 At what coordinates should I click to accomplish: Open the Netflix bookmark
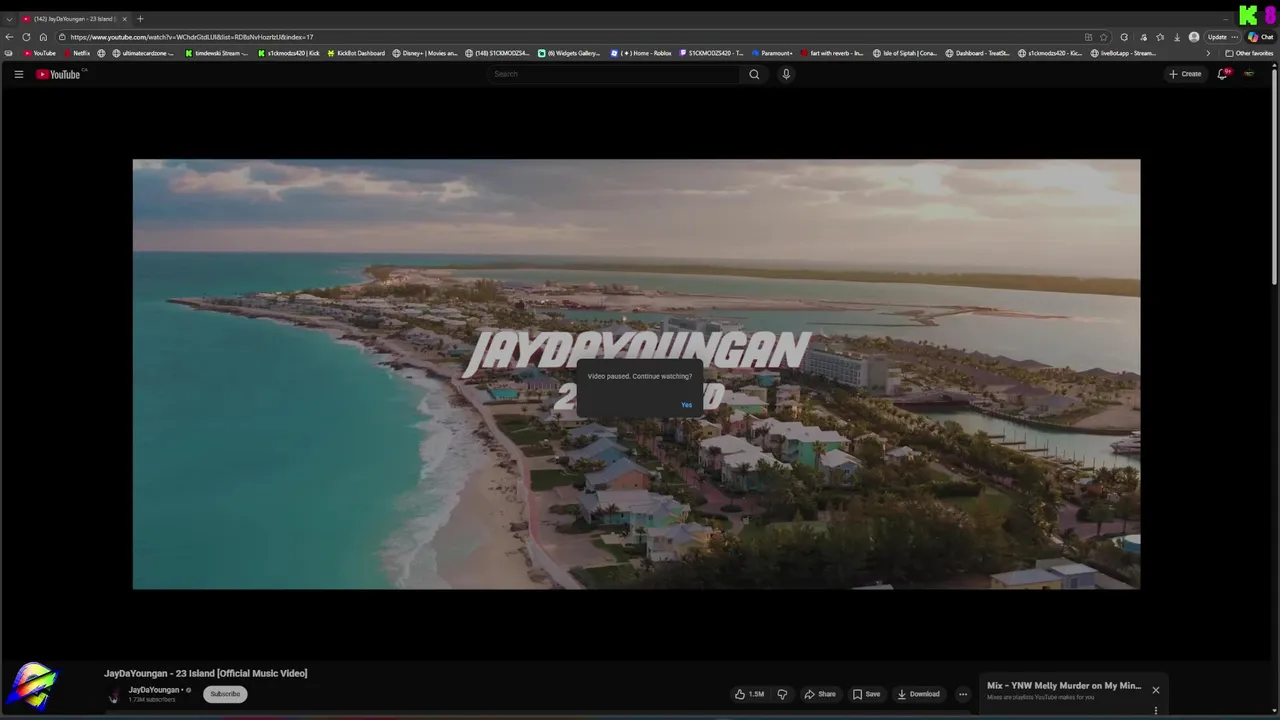tap(77, 53)
